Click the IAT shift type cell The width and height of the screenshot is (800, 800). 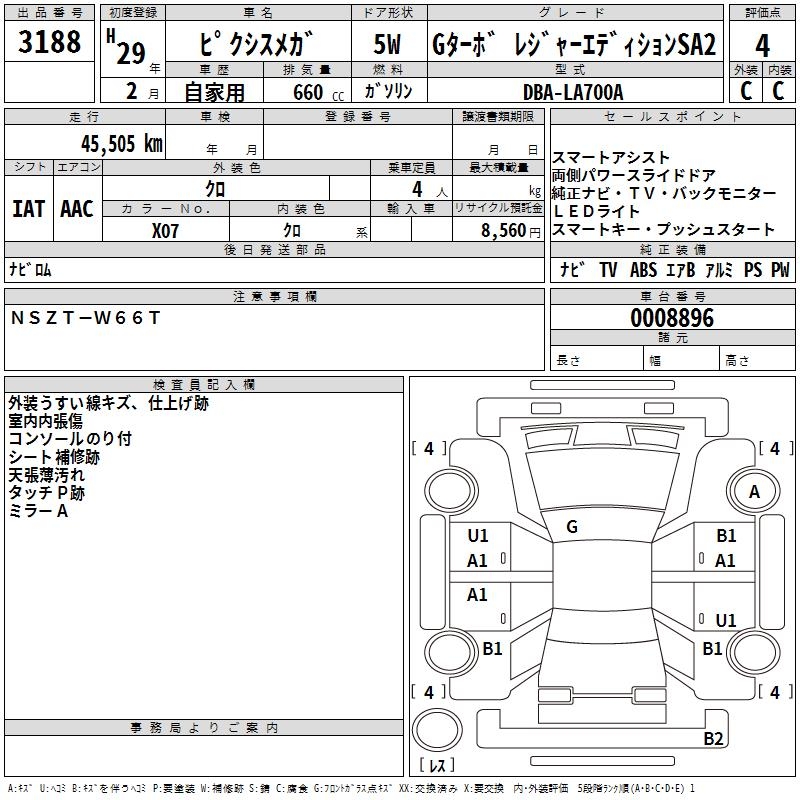29,208
